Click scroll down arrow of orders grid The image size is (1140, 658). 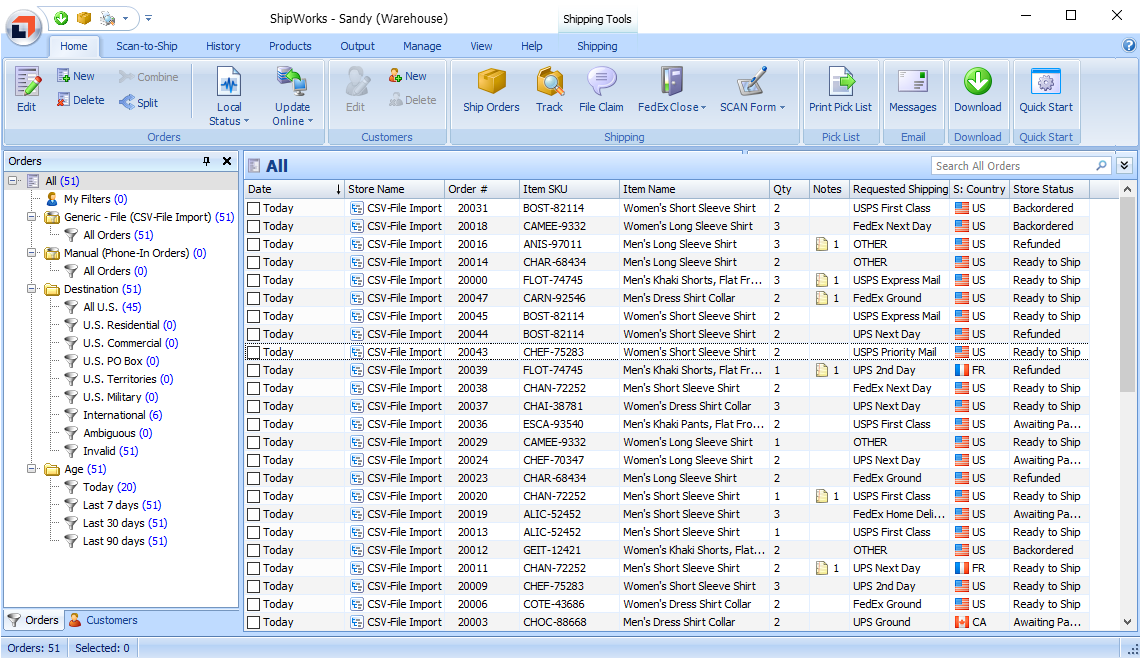click(x=1127, y=622)
